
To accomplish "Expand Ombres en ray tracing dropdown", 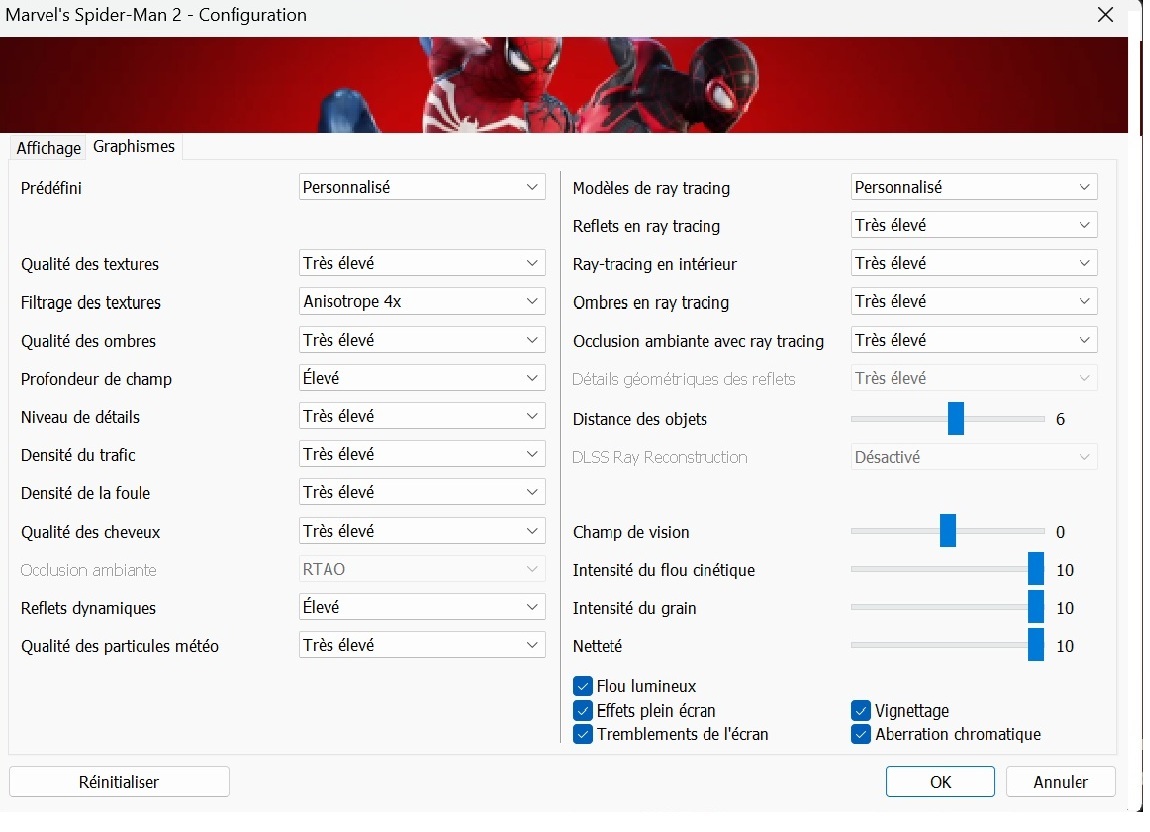I will click(974, 302).
